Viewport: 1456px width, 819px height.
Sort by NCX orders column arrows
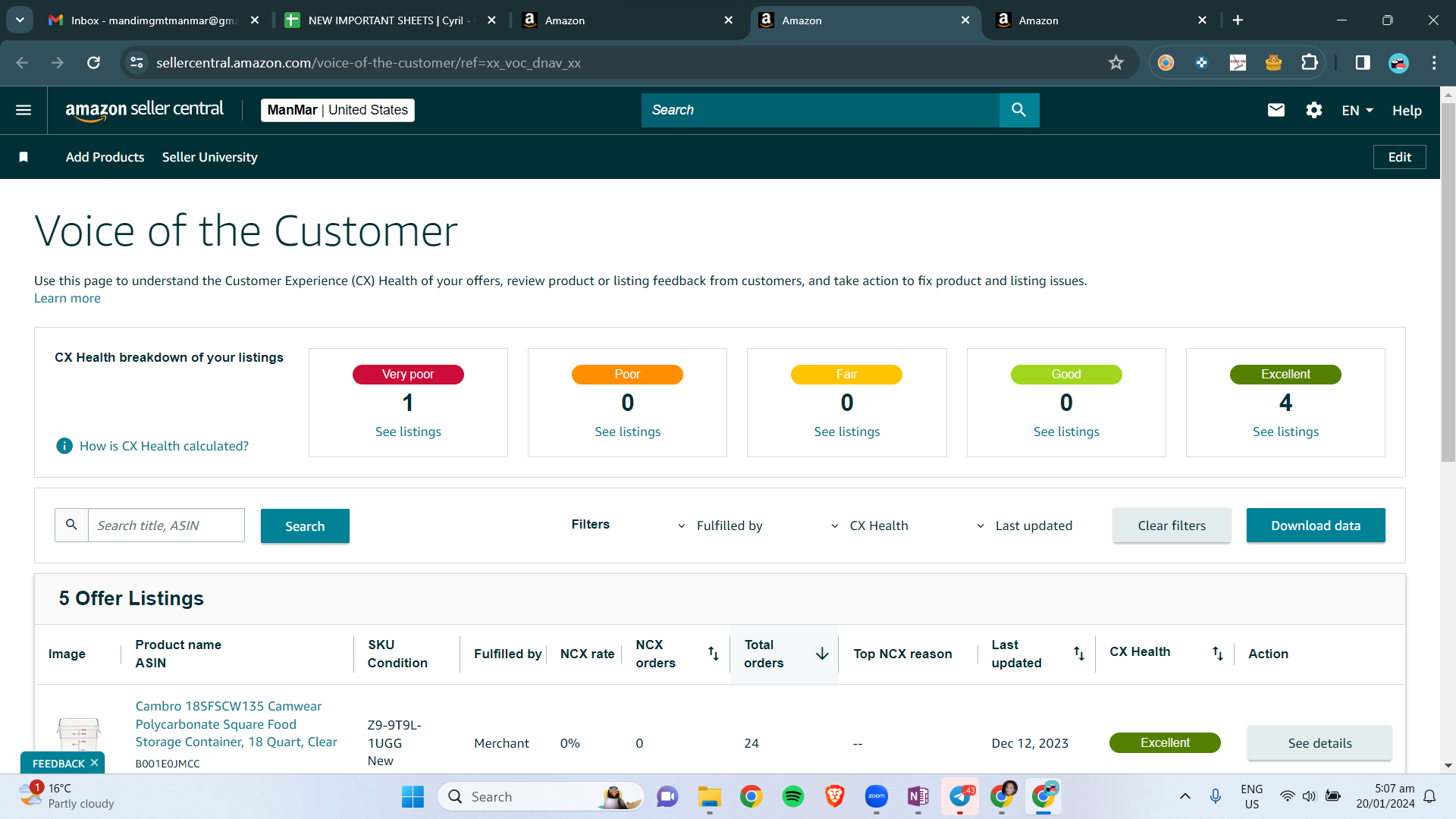tap(714, 654)
